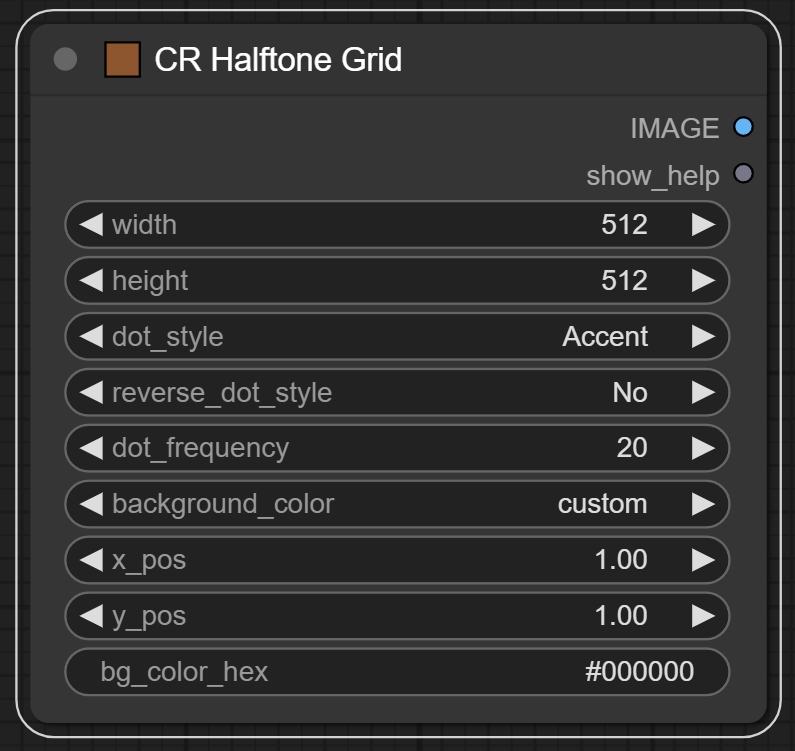The height and width of the screenshot is (751, 795).
Task: Click the IMAGE output connector dot
Action: pyautogui.click(x=742, y=128)
